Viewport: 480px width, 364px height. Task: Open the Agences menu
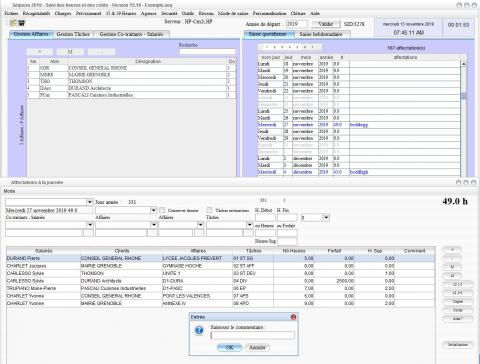coord(148,13)
